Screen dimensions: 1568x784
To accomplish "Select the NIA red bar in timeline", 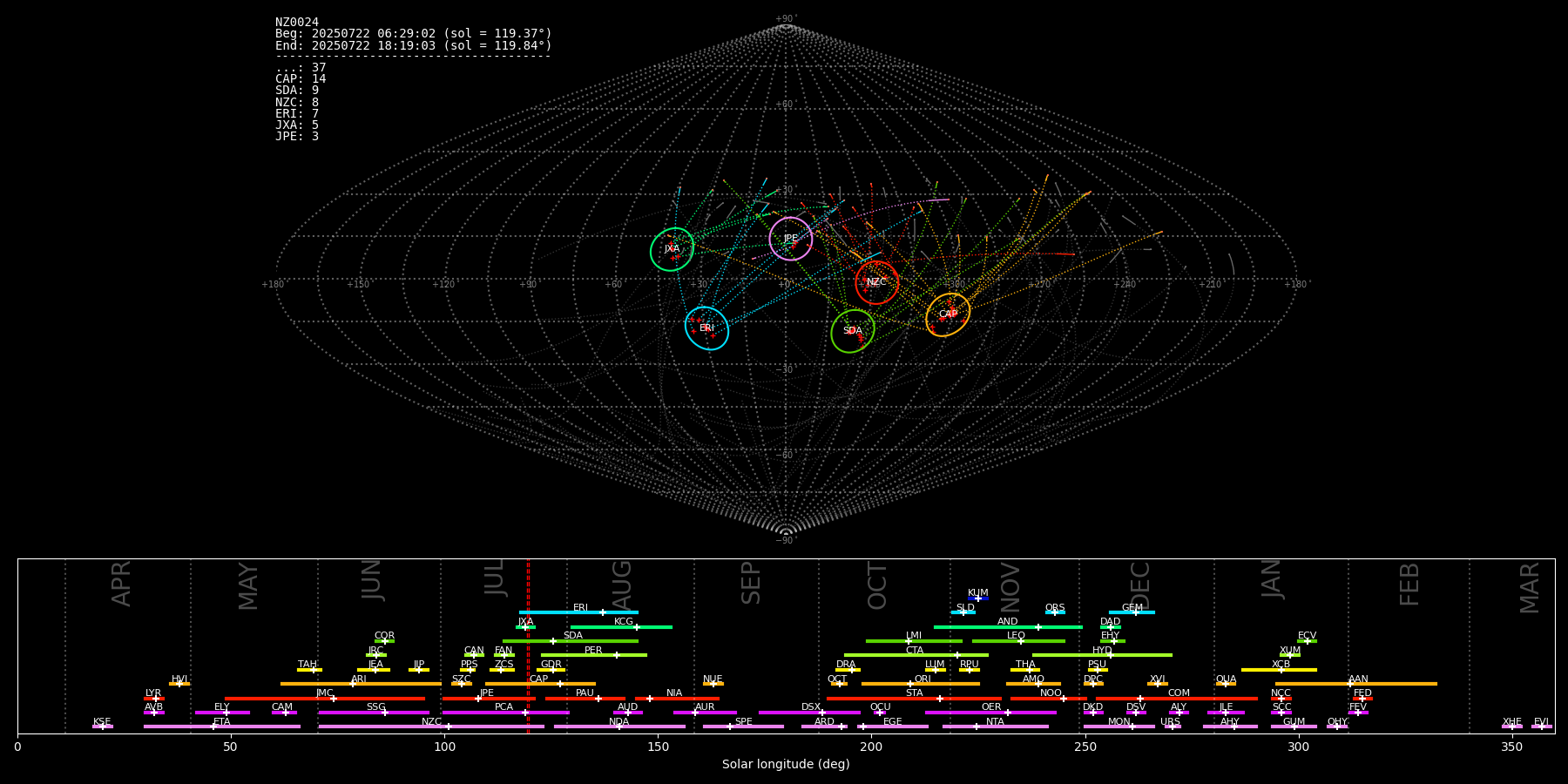I will point(677,699).
